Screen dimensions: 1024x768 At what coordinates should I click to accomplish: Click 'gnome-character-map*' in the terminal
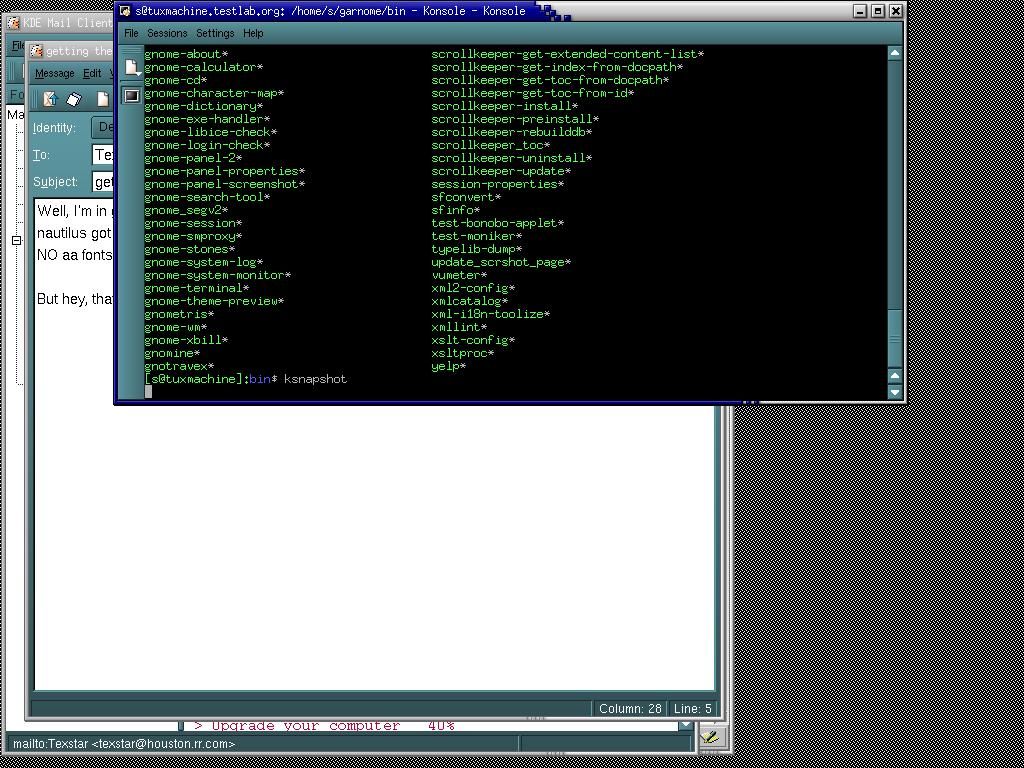214,93
